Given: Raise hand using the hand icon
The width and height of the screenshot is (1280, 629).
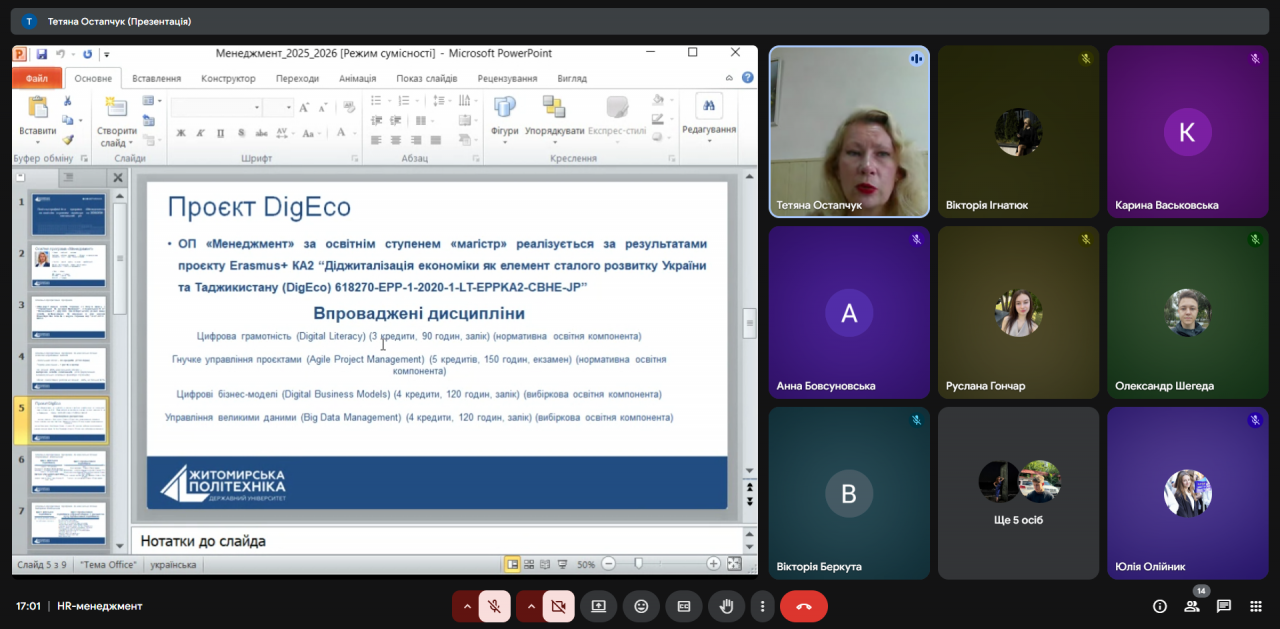Looking at the screenshot, I should pyautogui.click(x=727, y=606).
